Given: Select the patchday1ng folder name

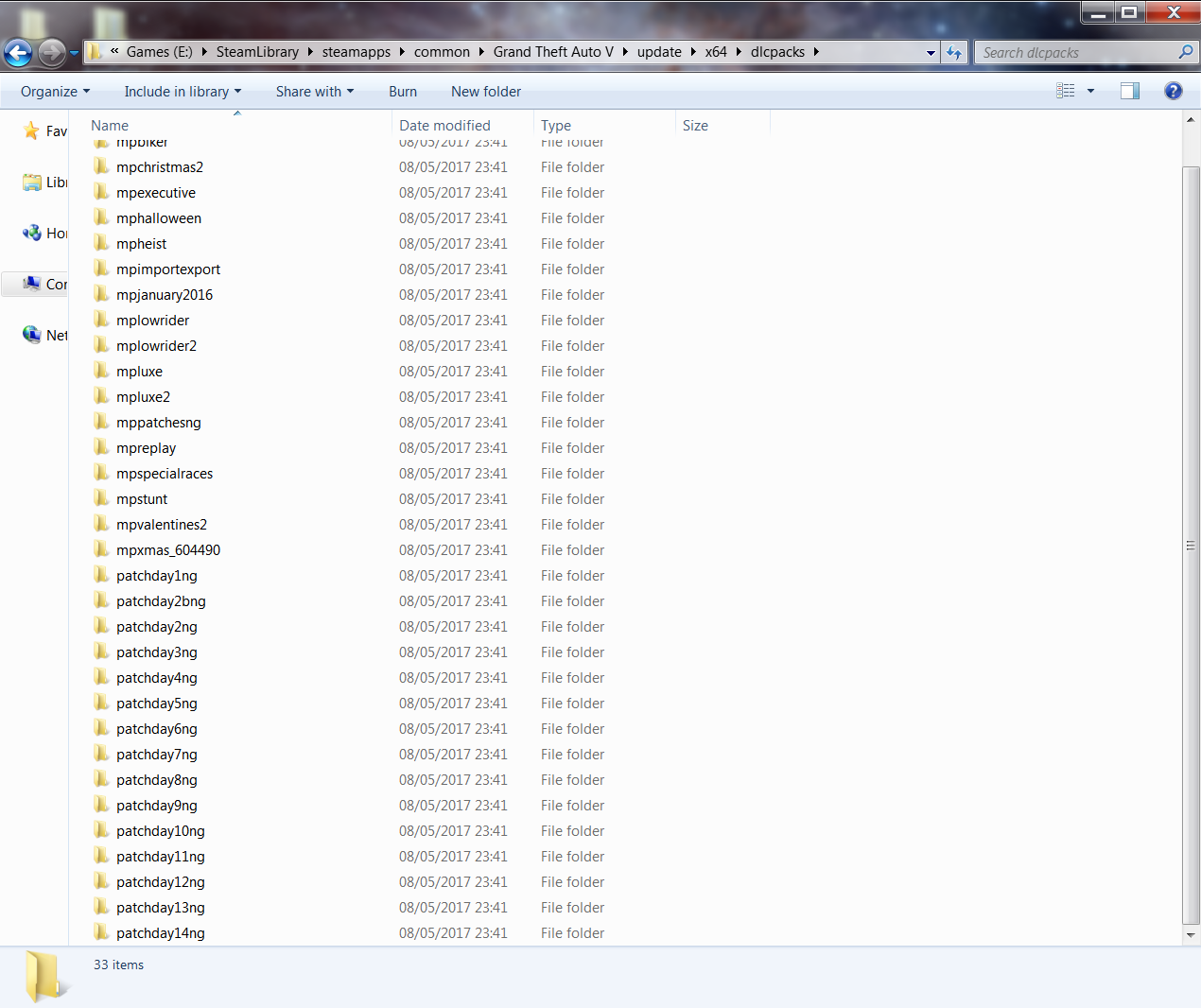Looking at the screenshot, I should point(157,576).
